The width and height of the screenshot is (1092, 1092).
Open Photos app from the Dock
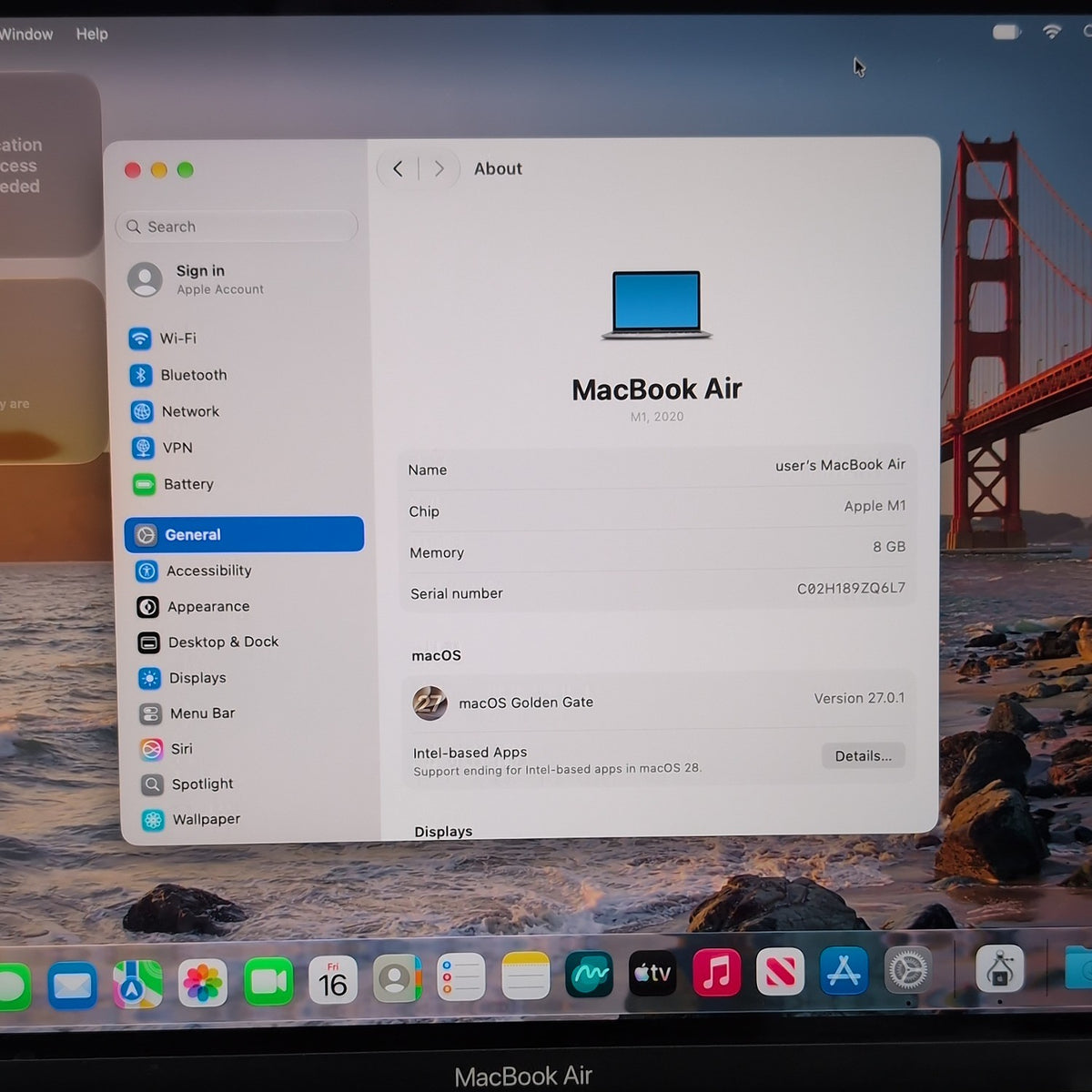(x=202, y=983)
